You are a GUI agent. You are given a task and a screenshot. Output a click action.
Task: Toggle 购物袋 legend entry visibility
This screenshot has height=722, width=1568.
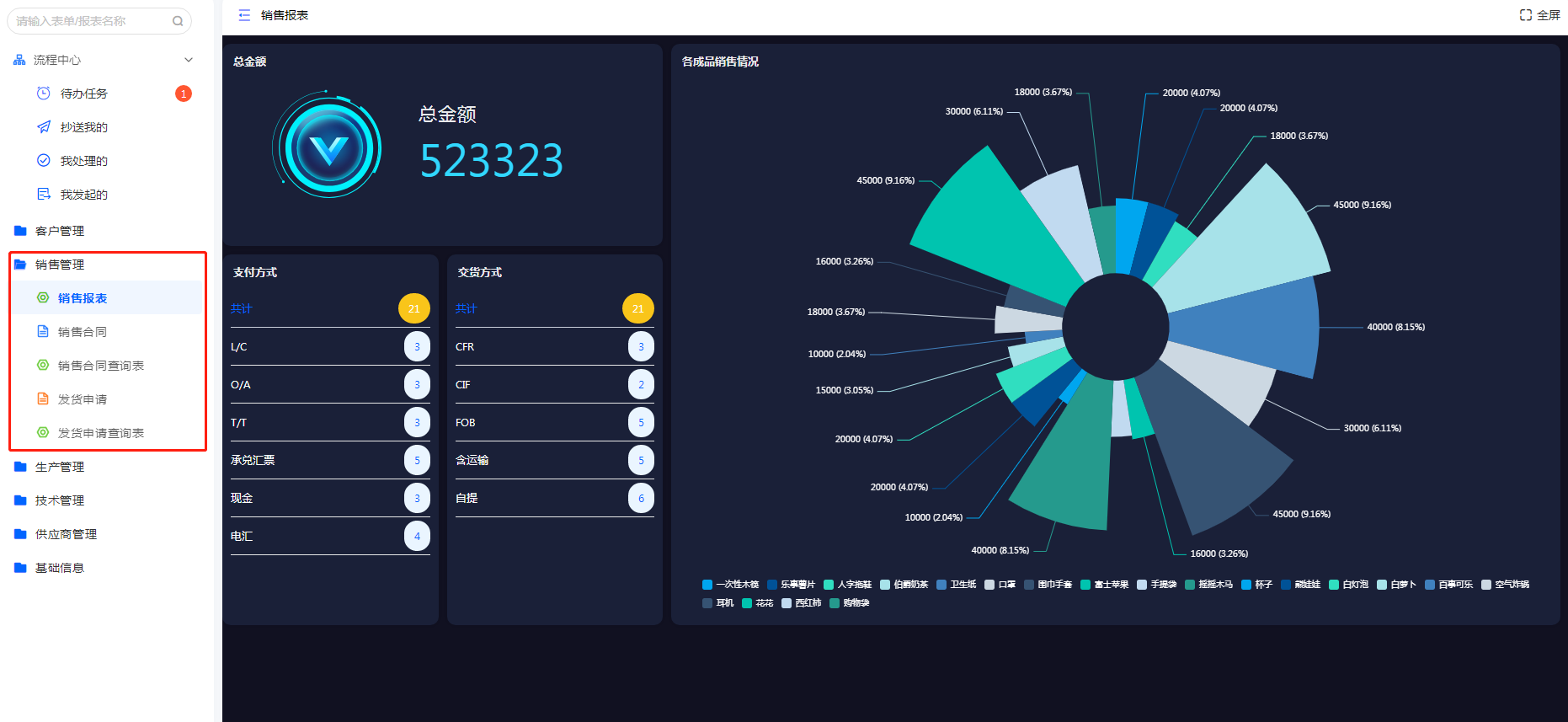[x=849, y=603]
